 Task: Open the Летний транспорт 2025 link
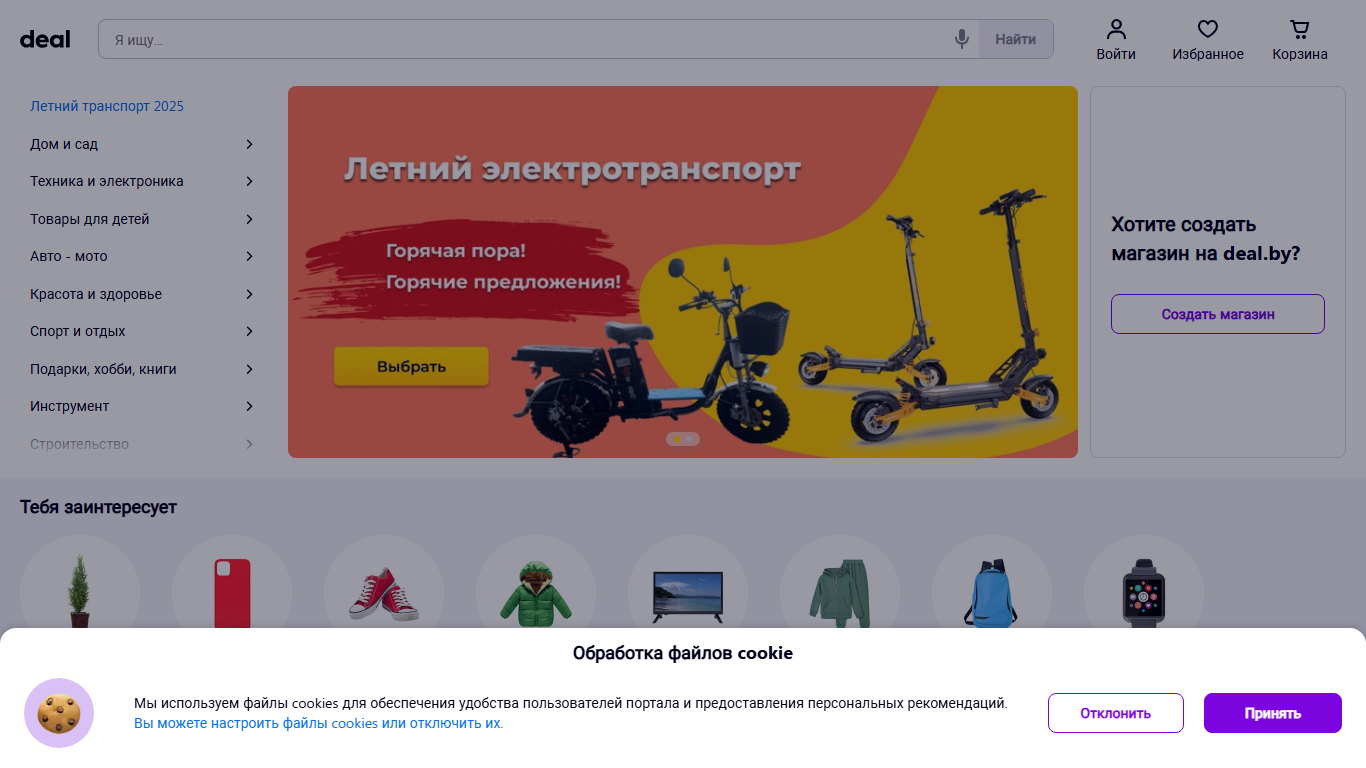coord(107,106)
